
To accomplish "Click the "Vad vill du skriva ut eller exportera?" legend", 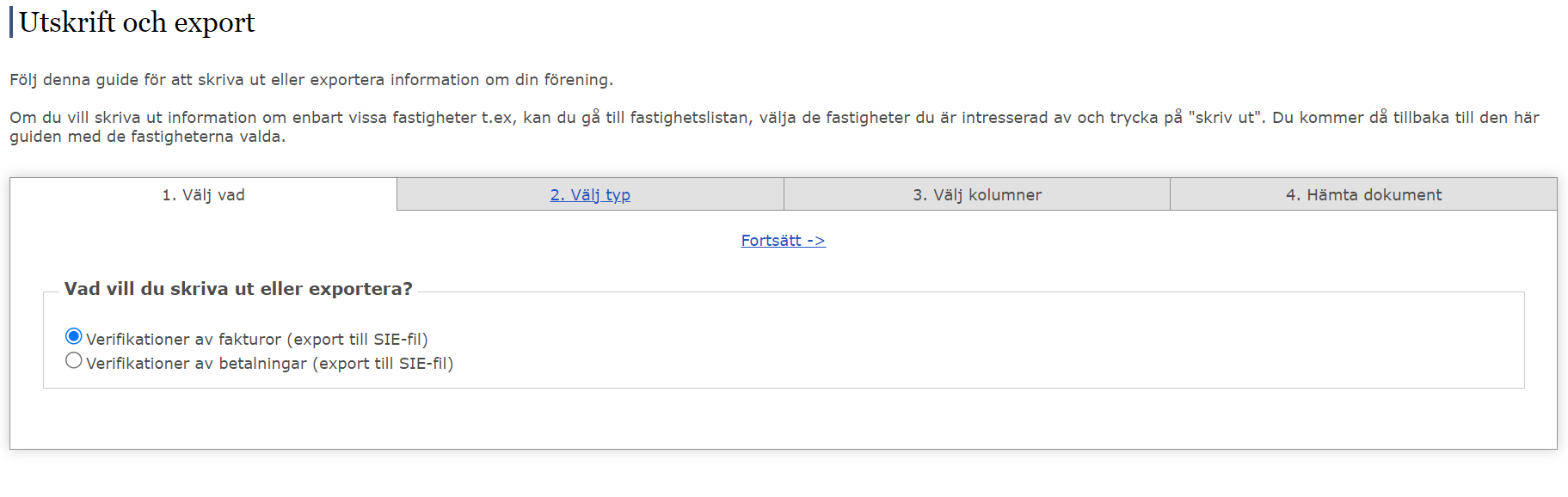I will [x=239, y=290].
